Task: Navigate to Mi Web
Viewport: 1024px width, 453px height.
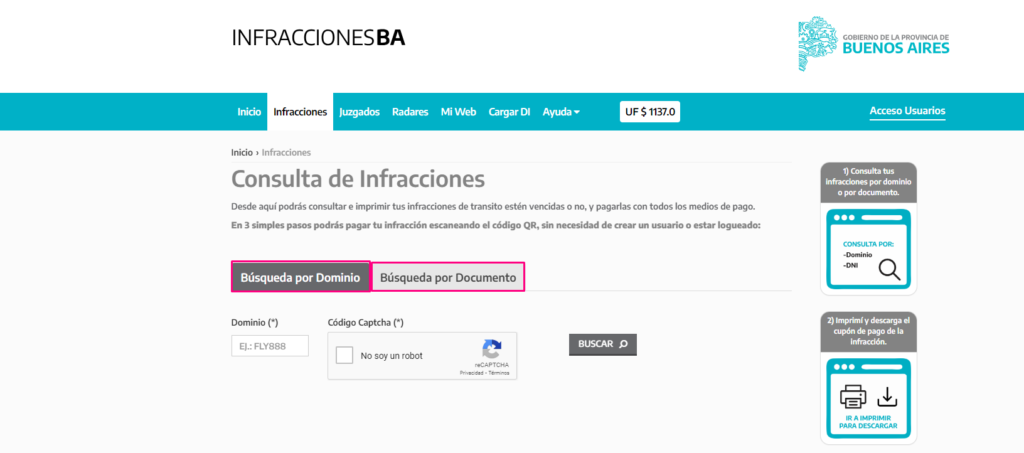Action: [x=458, y=112]
